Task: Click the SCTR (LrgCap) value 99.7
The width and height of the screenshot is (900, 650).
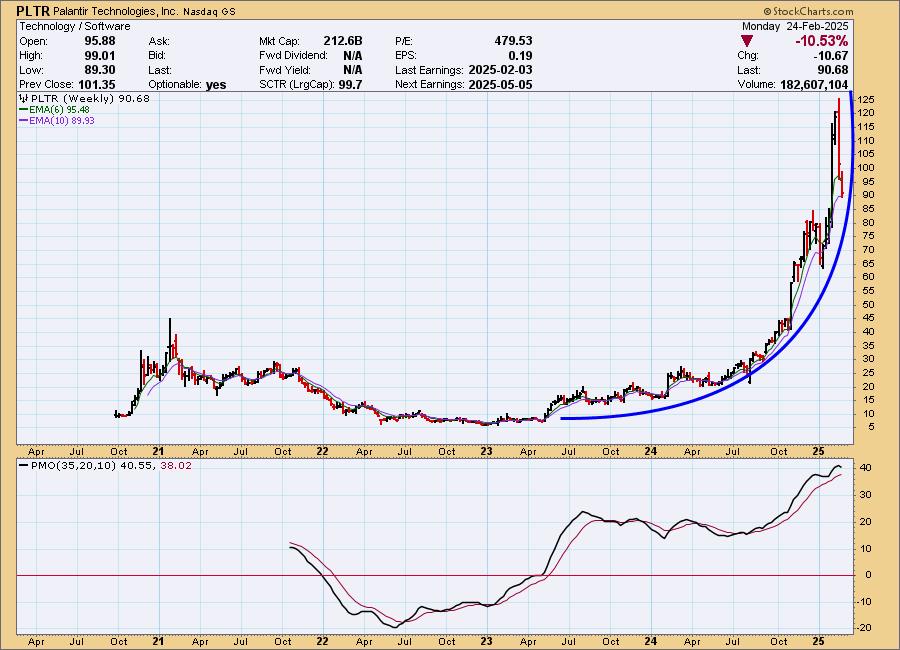Action: tap(350, 84)
